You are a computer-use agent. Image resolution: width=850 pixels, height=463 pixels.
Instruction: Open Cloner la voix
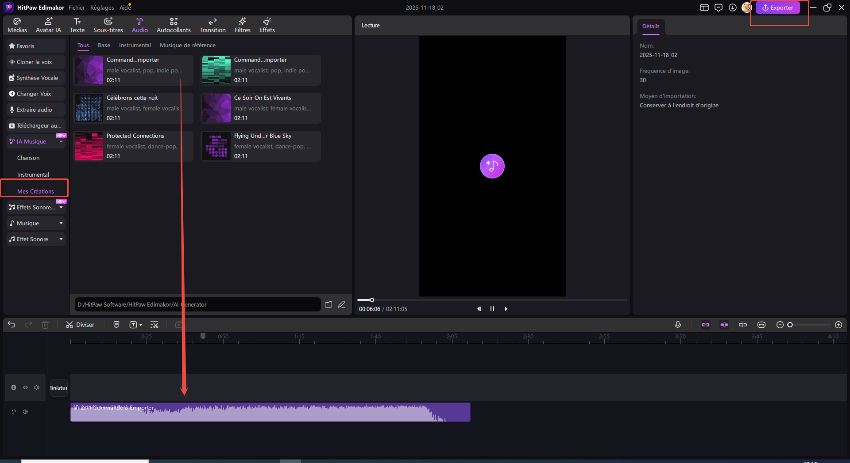tap(36, 62)
